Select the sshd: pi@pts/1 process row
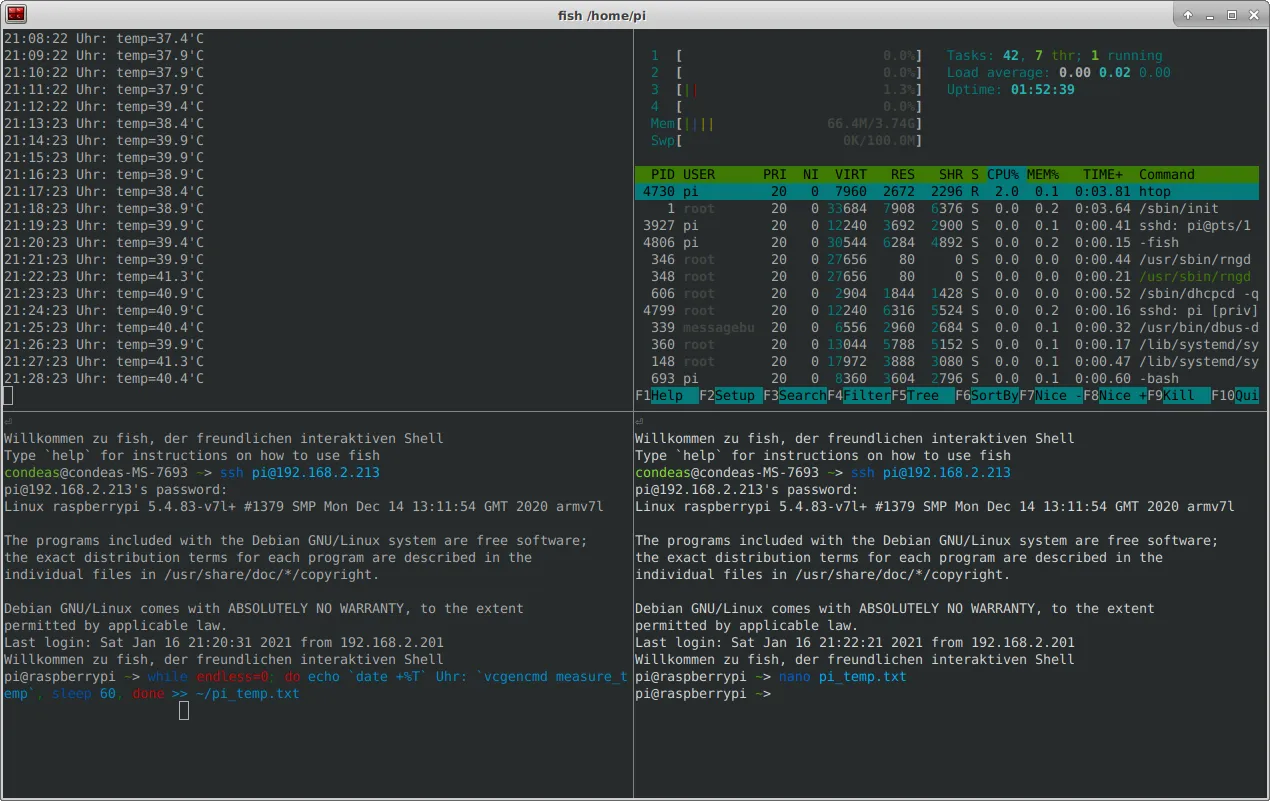Viewport: 1270px width, 801px height. (947, 226)
